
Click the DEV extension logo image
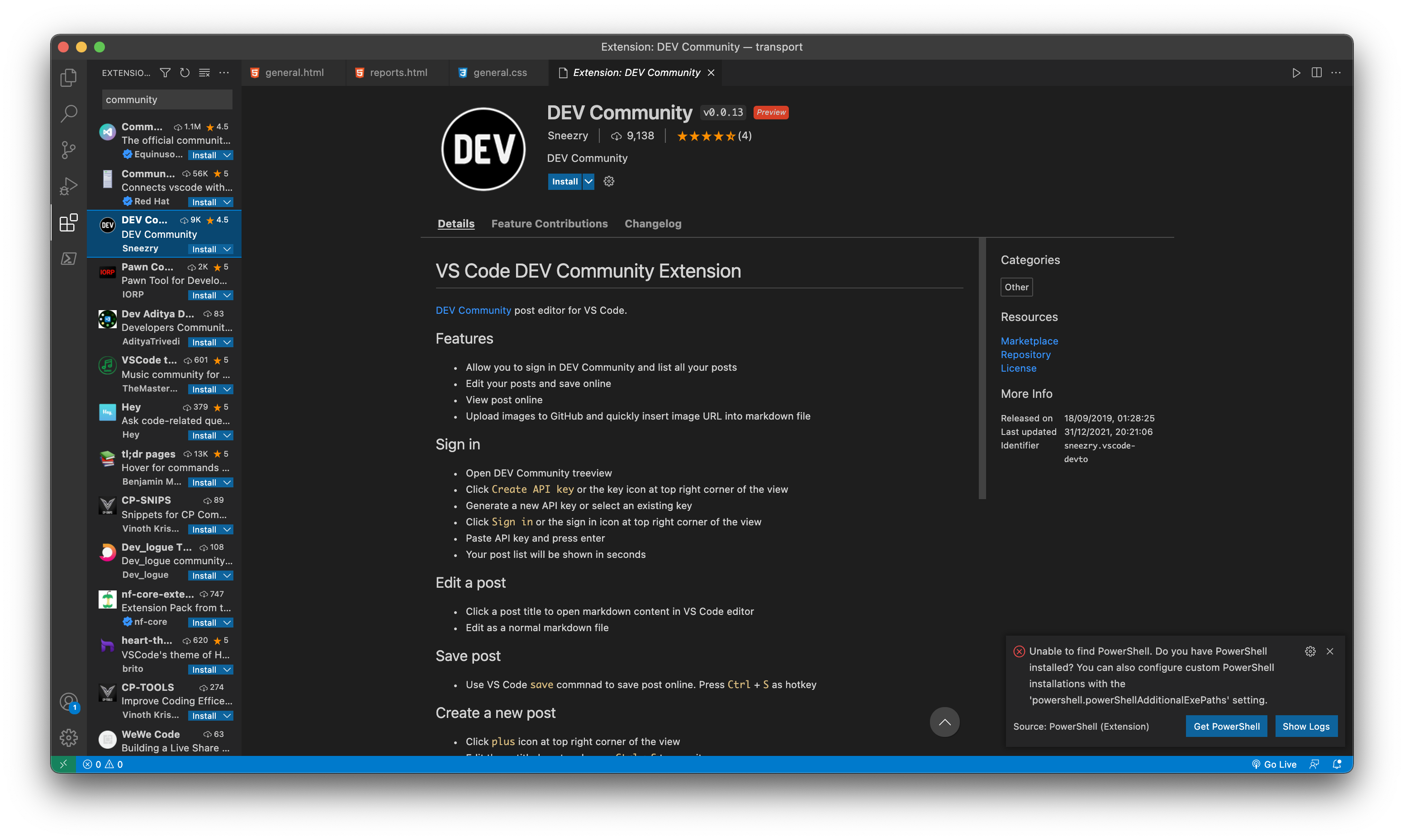pos(483,150)
